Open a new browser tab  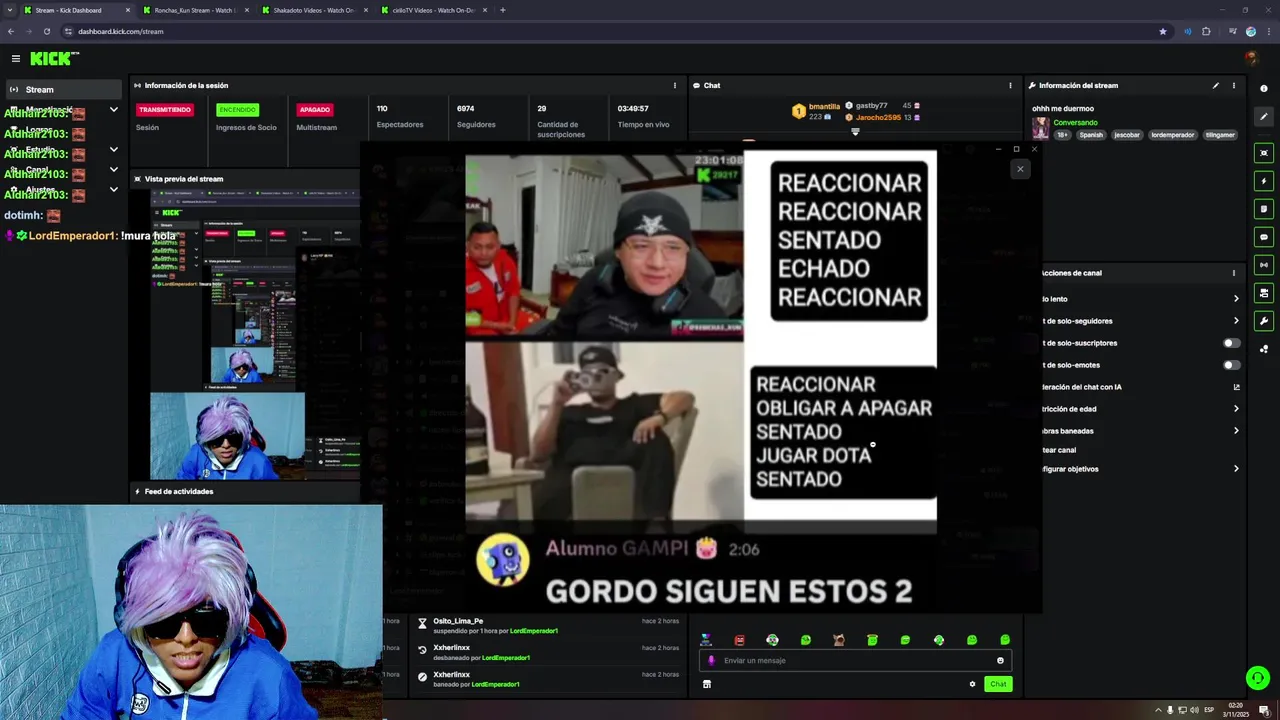[502, 10]
